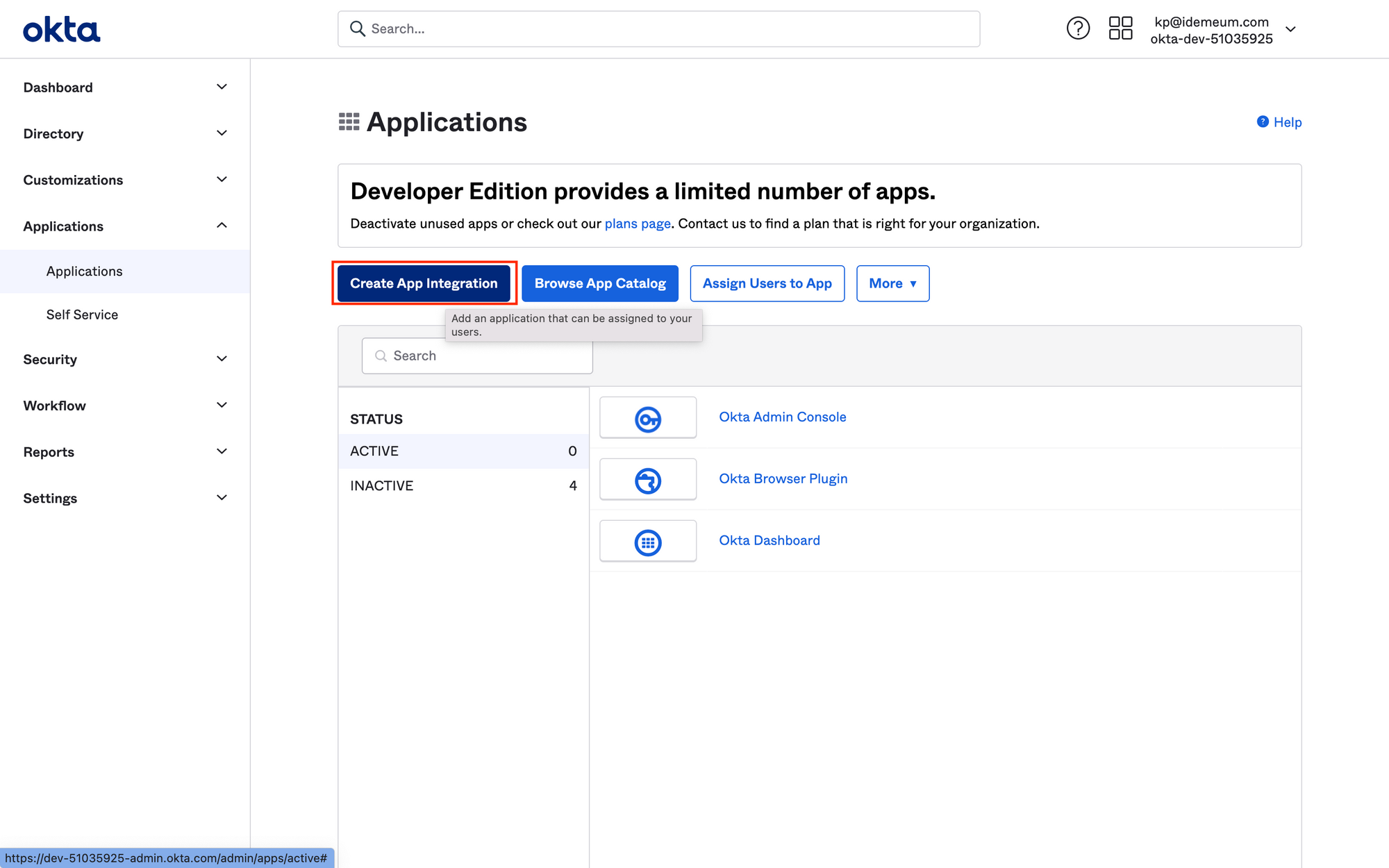Click the Dashboard sidebar label
This screenshot has height=868, width=1389.
coord(58,87)
